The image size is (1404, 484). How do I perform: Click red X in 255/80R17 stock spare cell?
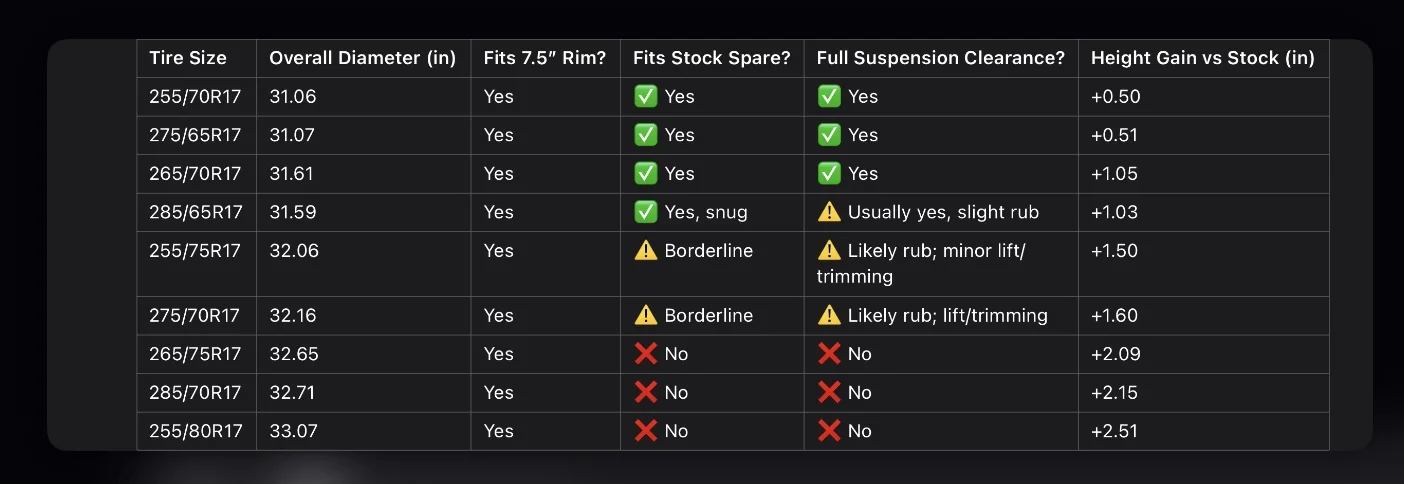tap(645, 431)
